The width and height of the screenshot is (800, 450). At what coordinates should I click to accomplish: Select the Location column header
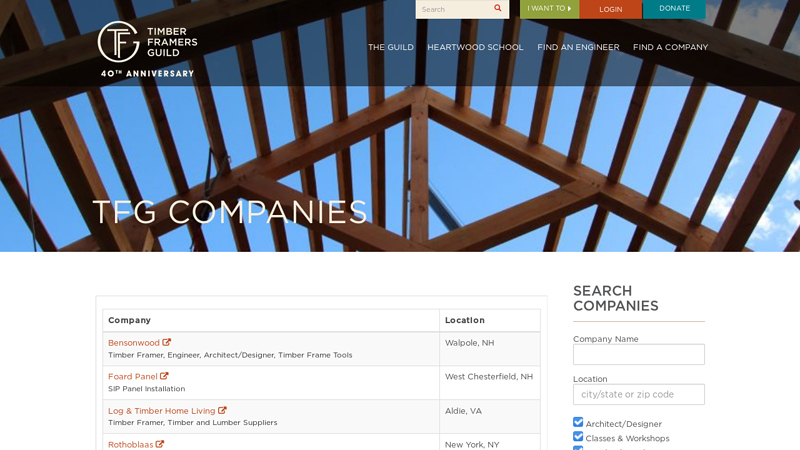pos(490,320)
